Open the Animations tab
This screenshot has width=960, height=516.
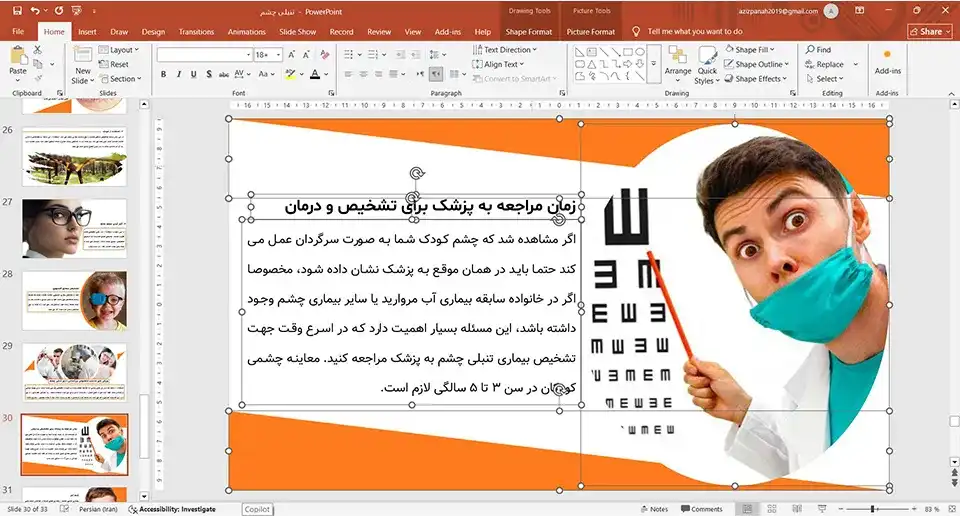247,32
